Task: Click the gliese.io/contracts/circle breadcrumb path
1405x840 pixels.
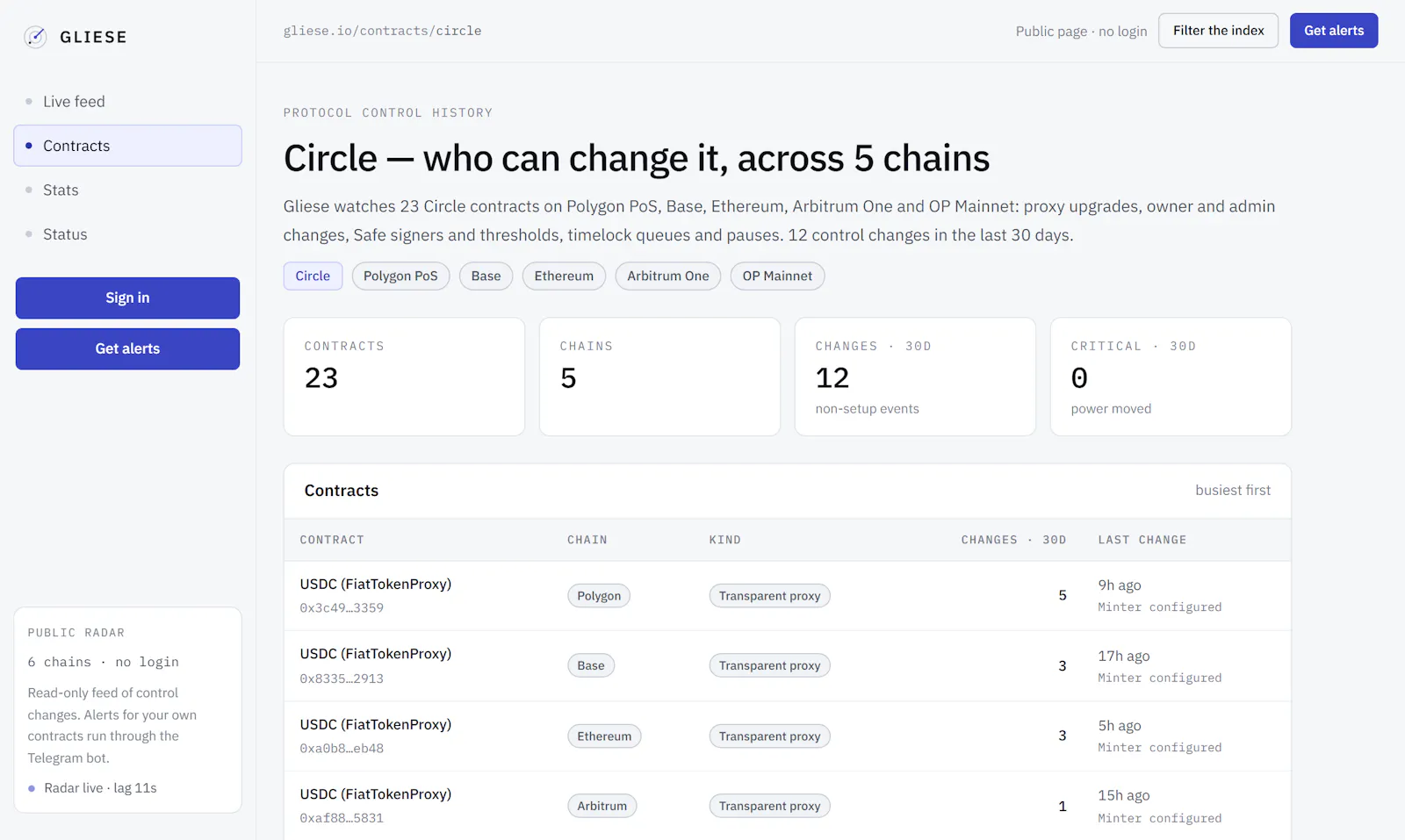Action: tap(382, 31)
